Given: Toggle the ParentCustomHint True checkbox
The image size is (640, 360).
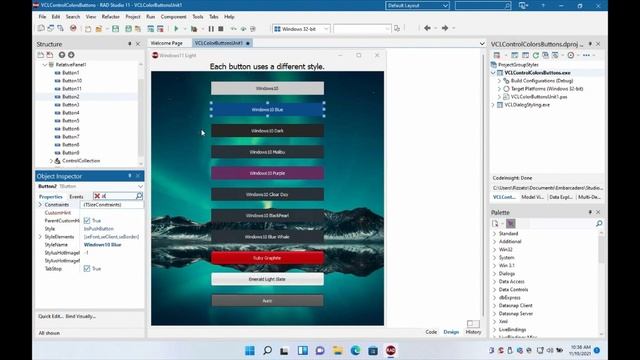Looking at the screenshot, I should coord(87,220).
